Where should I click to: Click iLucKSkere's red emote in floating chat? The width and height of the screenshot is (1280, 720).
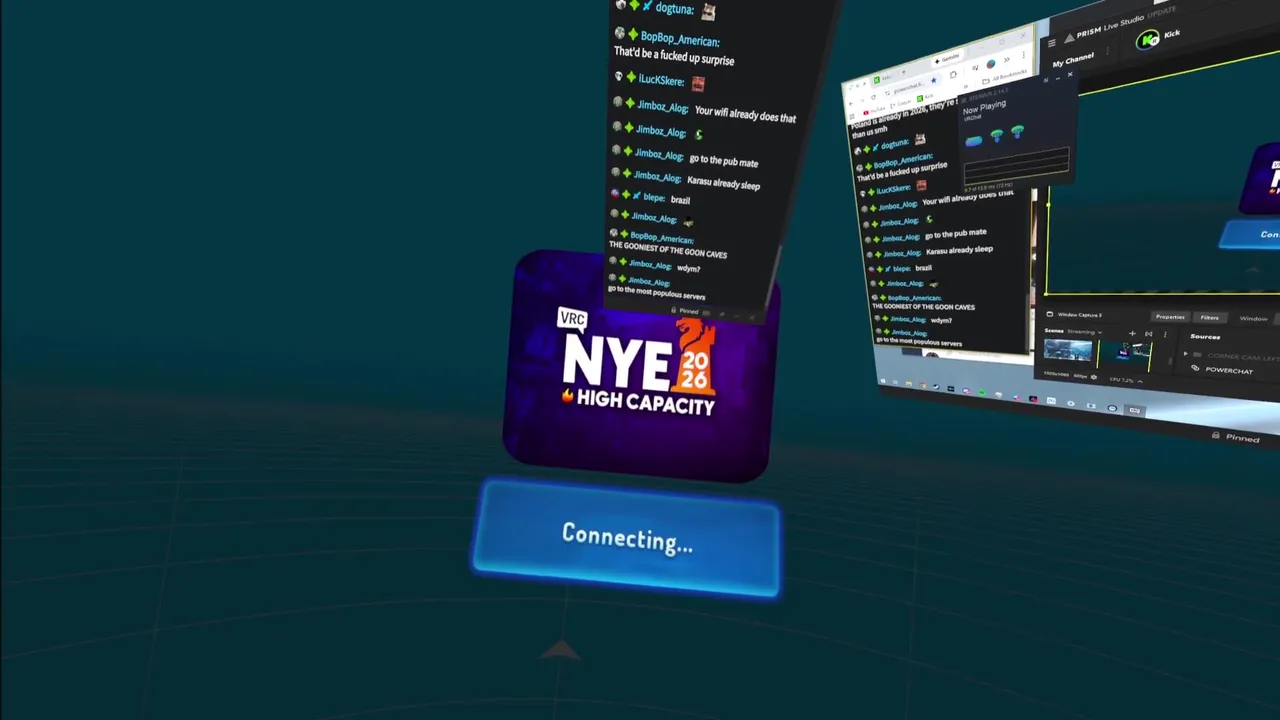pos(698,84)
